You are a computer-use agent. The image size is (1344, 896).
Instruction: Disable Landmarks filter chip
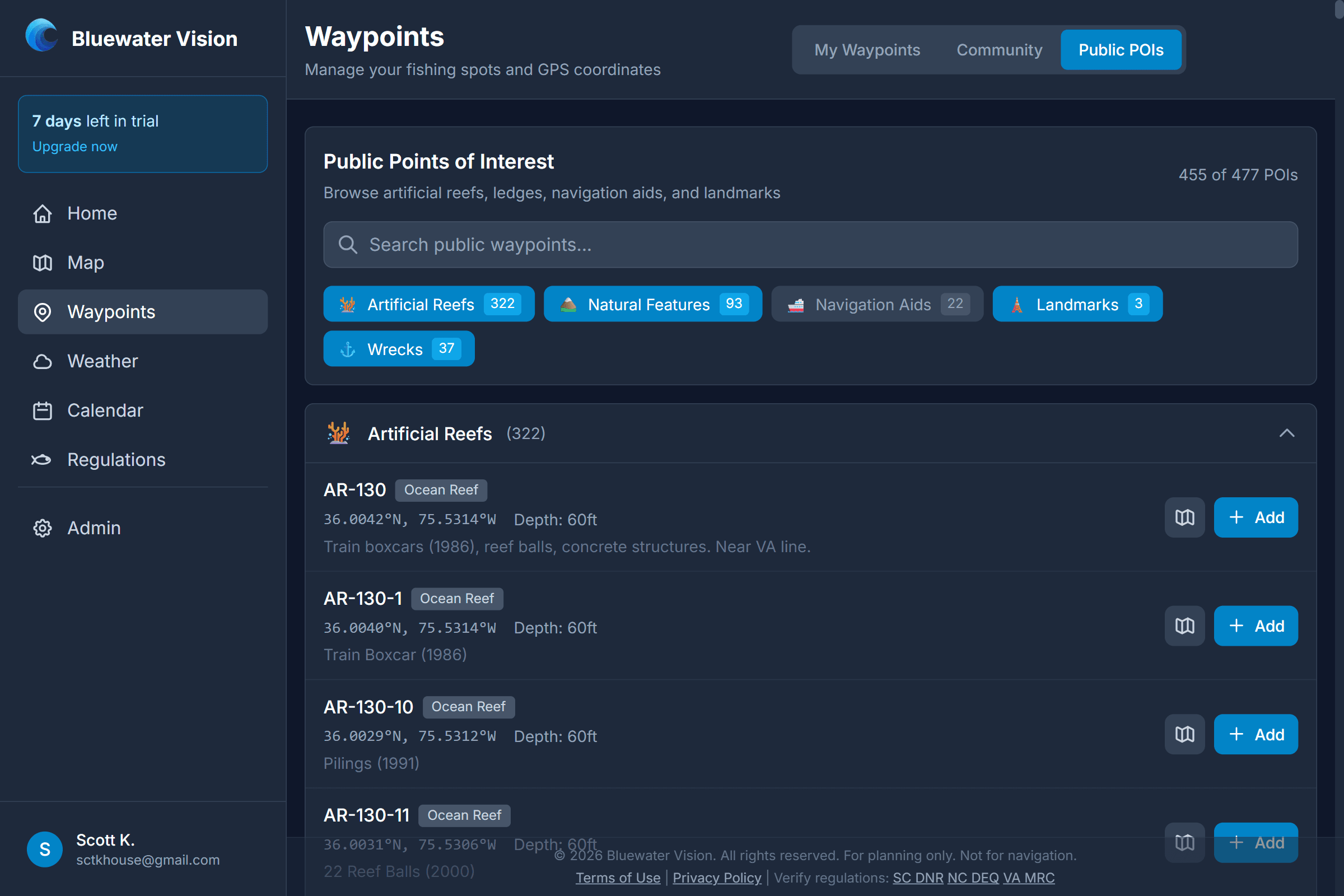click(1077, 304)
